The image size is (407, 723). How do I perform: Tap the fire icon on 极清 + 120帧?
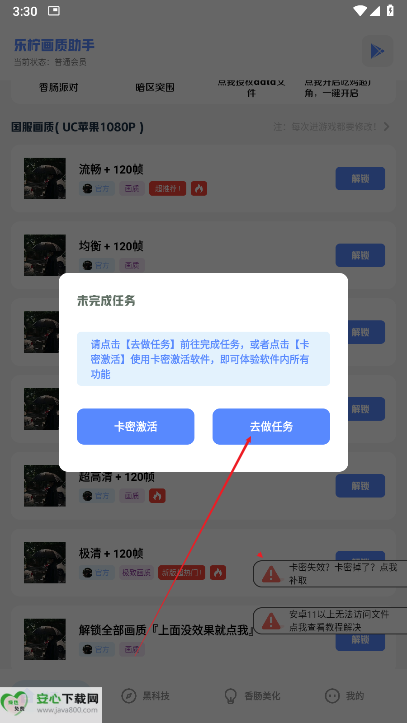pyautogui.click(x=218, y=572)
